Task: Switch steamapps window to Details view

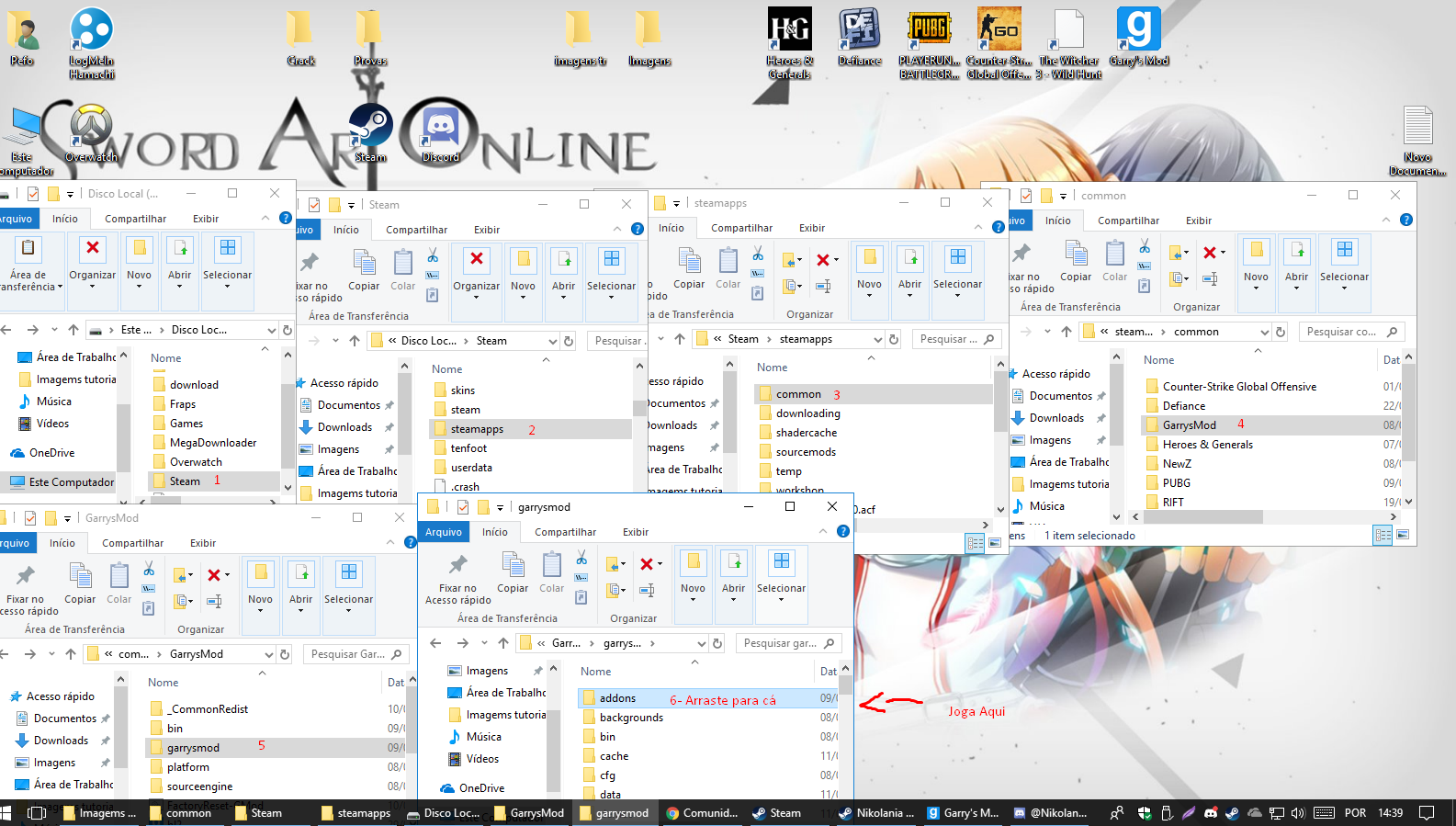Action: point(975,543)
